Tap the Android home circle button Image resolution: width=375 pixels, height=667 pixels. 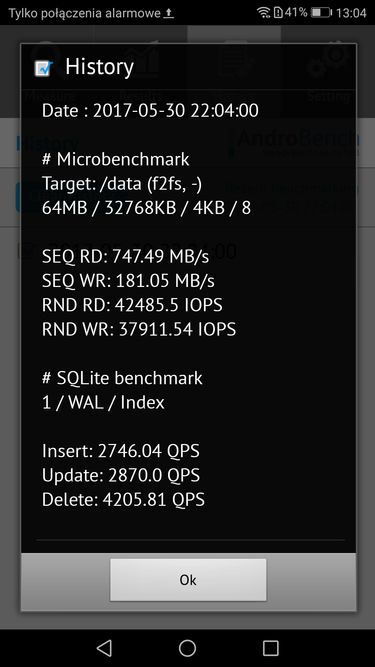[x=188, y=648]
